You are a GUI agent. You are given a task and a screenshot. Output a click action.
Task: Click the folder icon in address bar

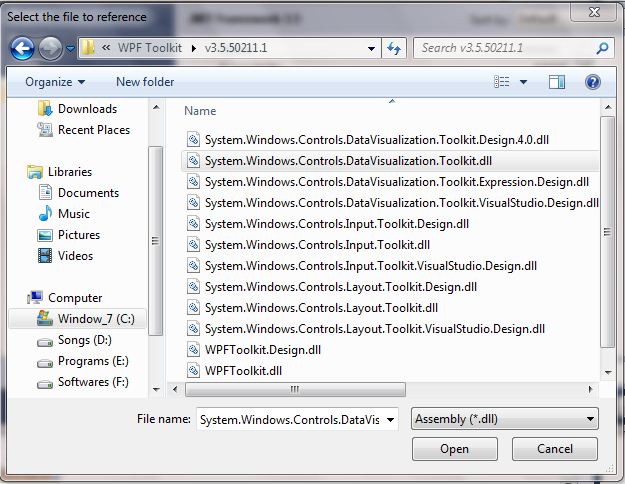click(x=88, y=48)
